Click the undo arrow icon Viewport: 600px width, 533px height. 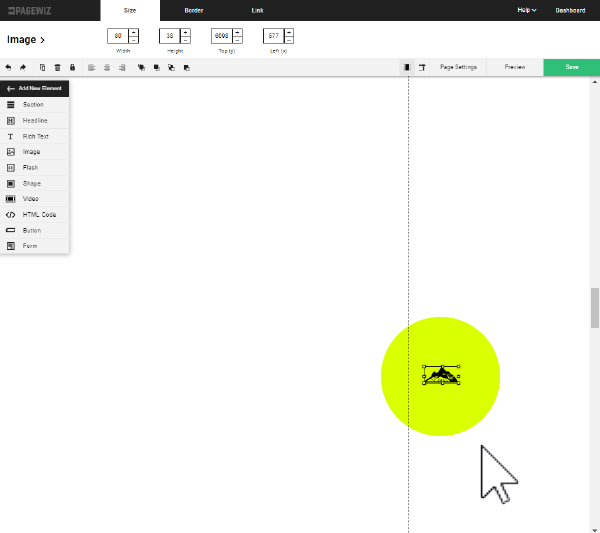tap(8, 67)
